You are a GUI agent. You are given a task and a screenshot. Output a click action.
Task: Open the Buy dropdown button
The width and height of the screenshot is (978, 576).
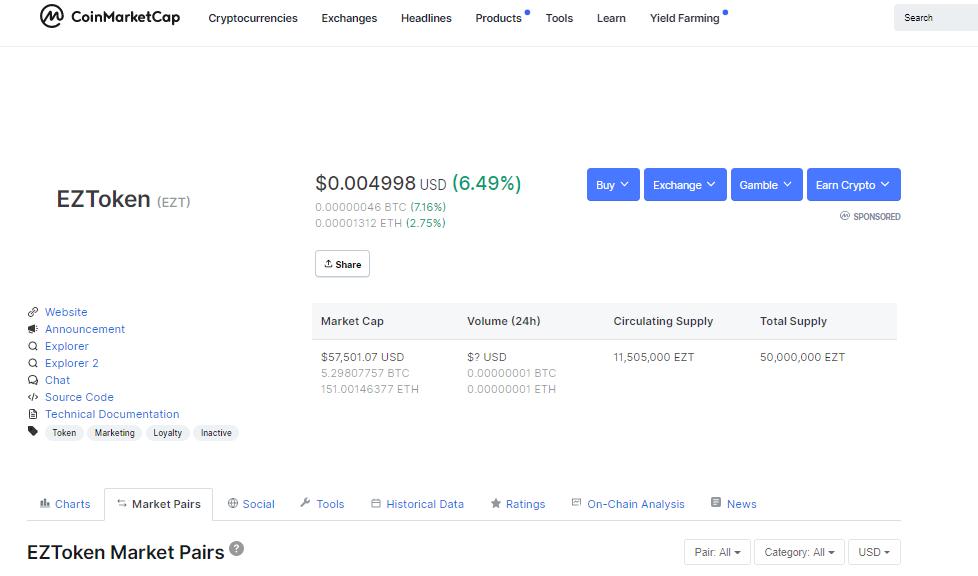point(613,185)
